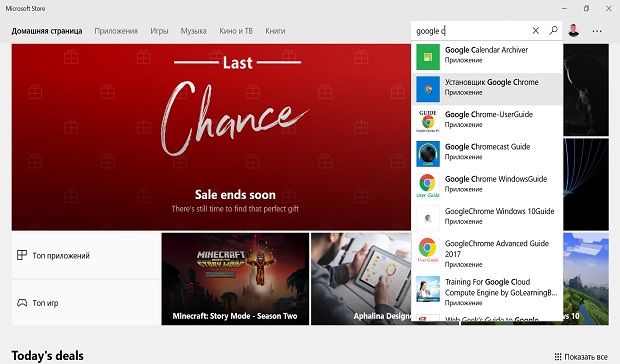Click the Топ приложений grid icon

point(22,255)
